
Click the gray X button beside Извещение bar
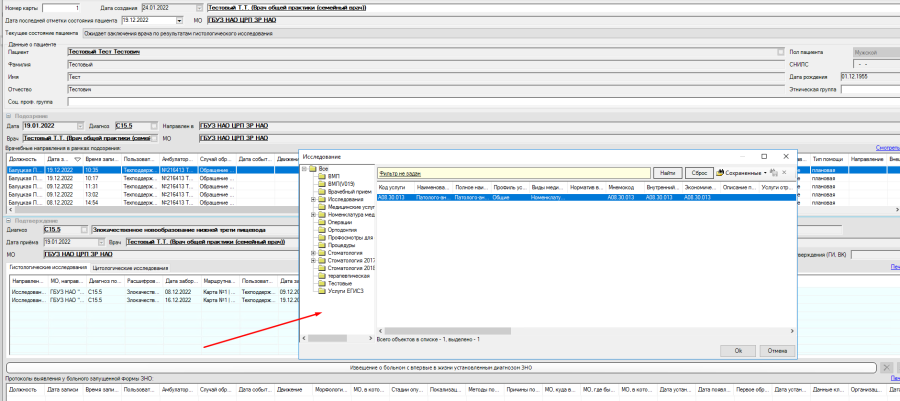[886, 367]
